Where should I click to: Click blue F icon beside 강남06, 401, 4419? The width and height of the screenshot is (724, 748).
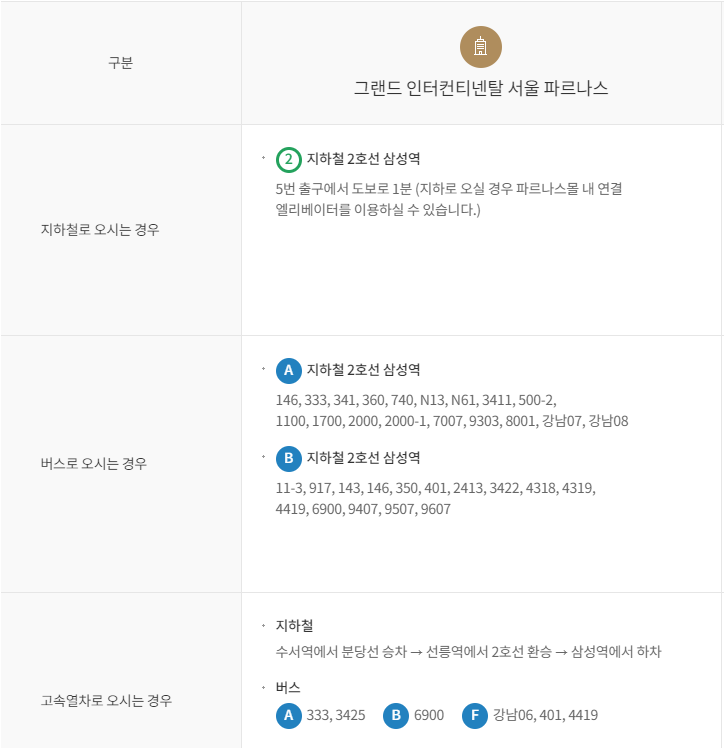coord(475,716)
